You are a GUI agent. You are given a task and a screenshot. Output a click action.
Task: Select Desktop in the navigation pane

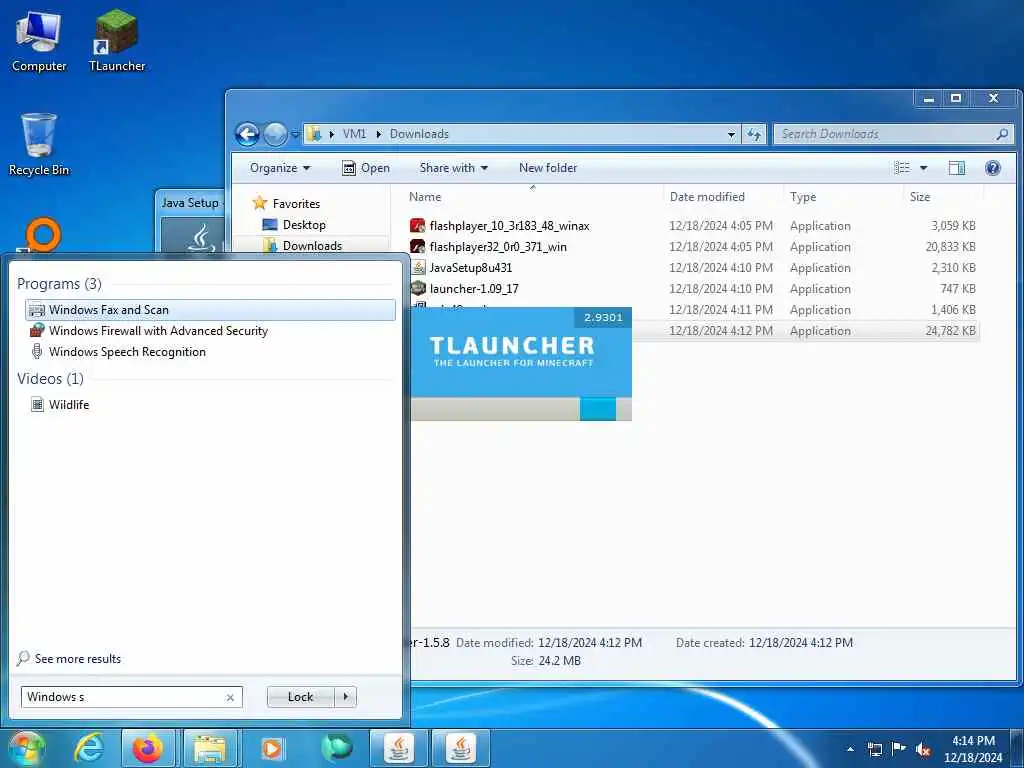click(294, 225)
